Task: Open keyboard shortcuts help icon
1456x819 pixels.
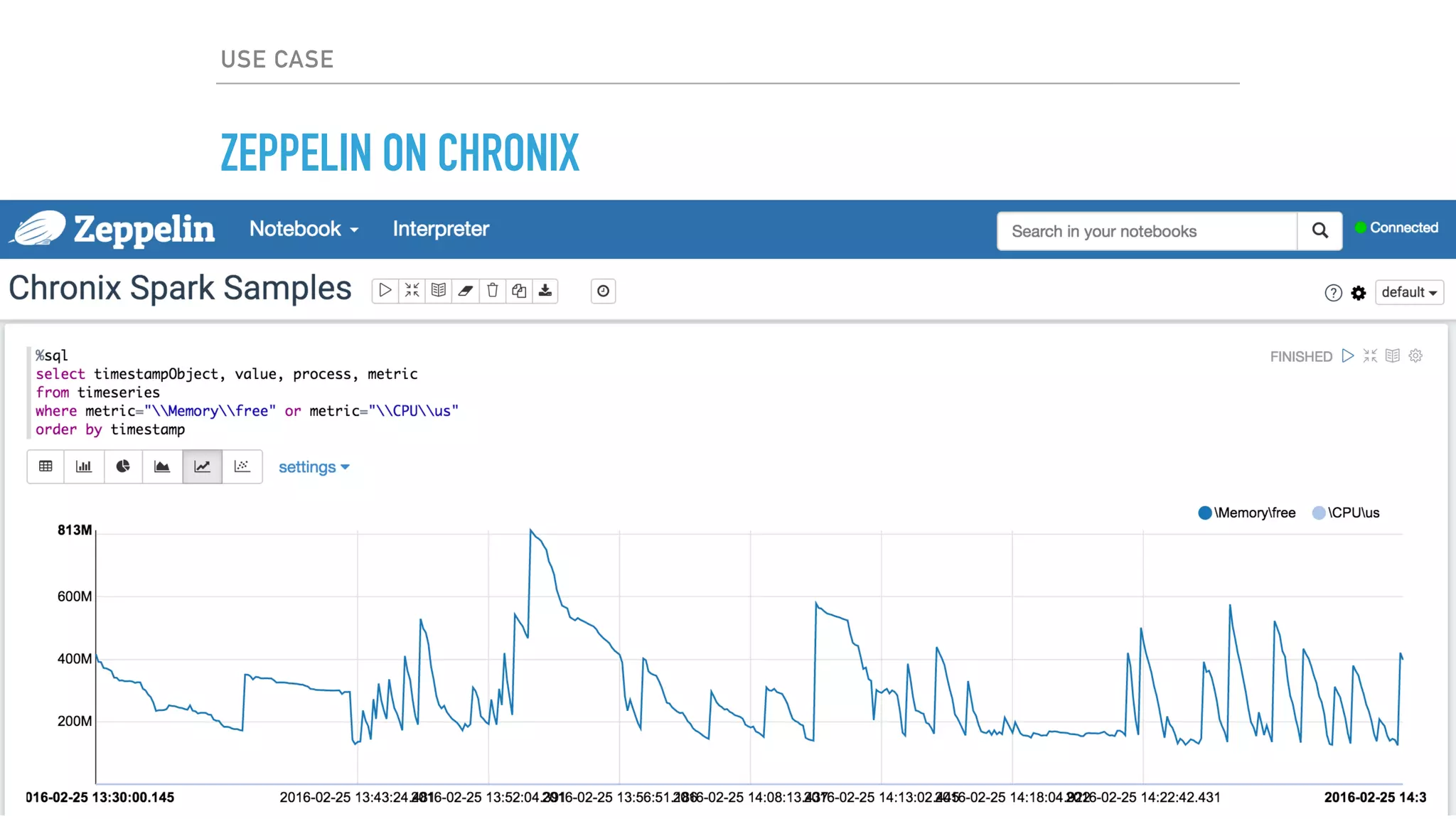Action: click(1333, 293)
